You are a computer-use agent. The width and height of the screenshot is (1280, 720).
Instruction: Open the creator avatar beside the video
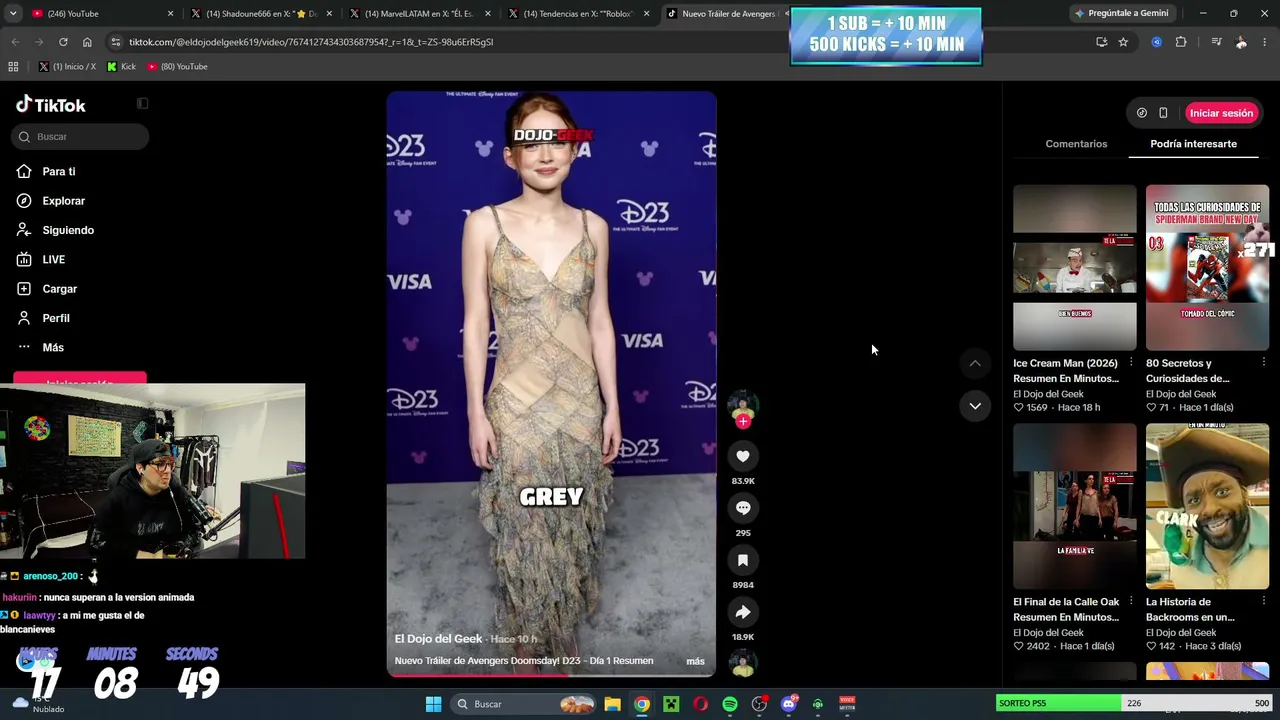pyautogui.click(x=743, y=406)
